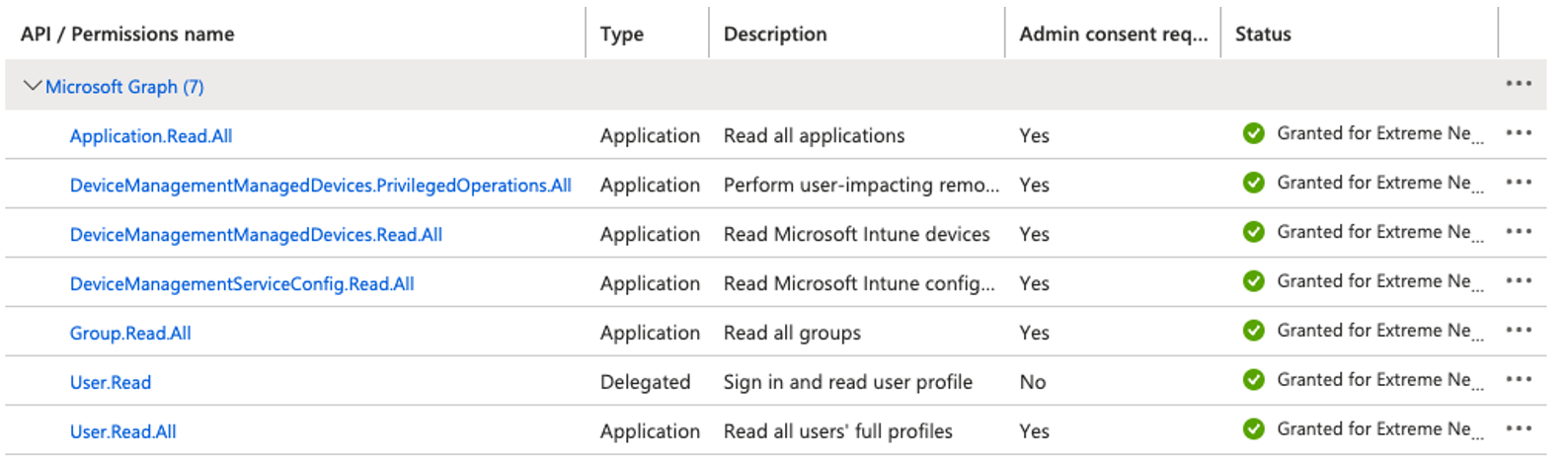Click the Application.Read.All permission link
This screenshot has width=1568, height=459.
[x=151, y=136]
